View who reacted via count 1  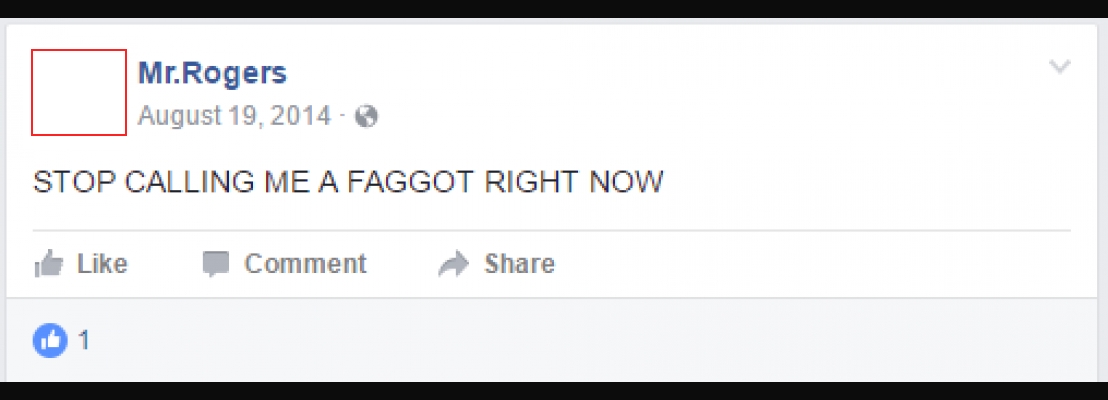click(84, 341)
